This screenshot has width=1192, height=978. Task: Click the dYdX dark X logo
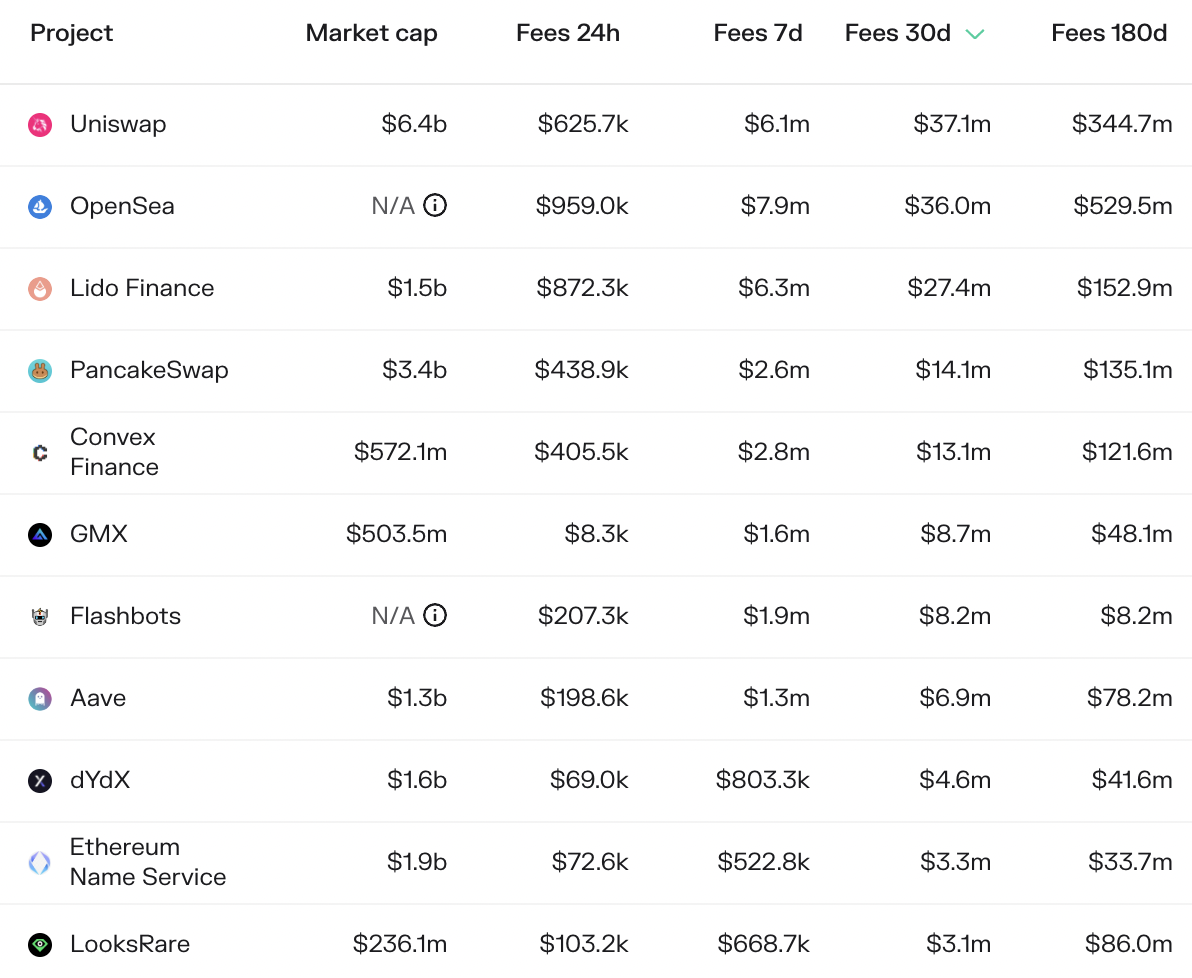pyautogui.click(x=40, y=780)
